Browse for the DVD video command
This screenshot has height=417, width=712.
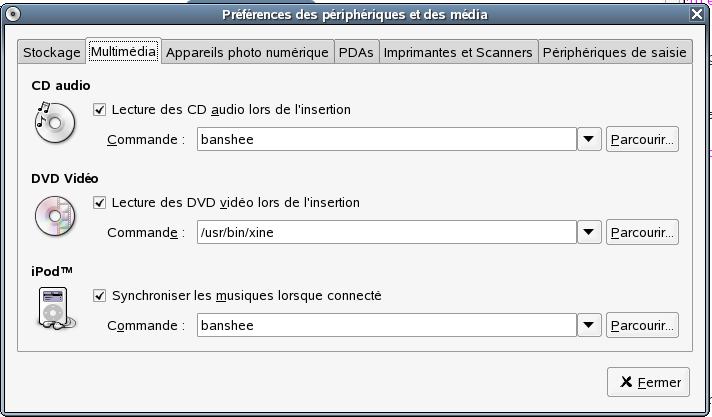click(x=642, y=232)
